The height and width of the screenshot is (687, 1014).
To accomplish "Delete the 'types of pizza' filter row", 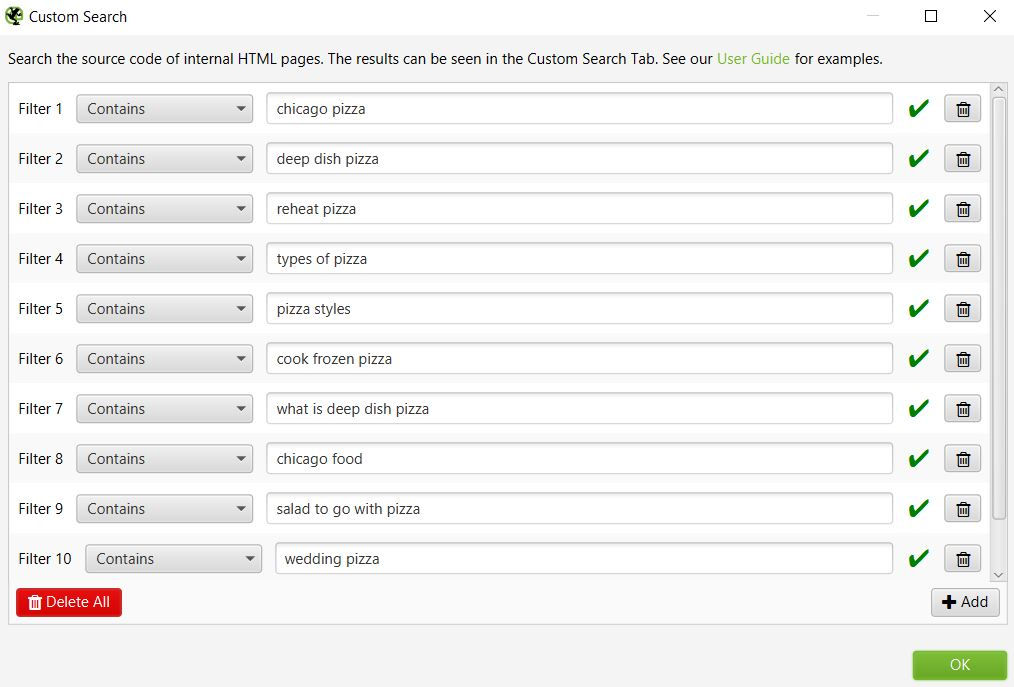I will click(x=962, y=259).
